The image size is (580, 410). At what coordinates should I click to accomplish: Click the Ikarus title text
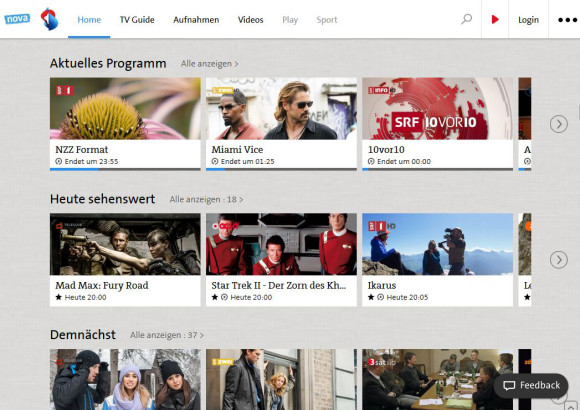pyautogui.click(x=382, y=285)
